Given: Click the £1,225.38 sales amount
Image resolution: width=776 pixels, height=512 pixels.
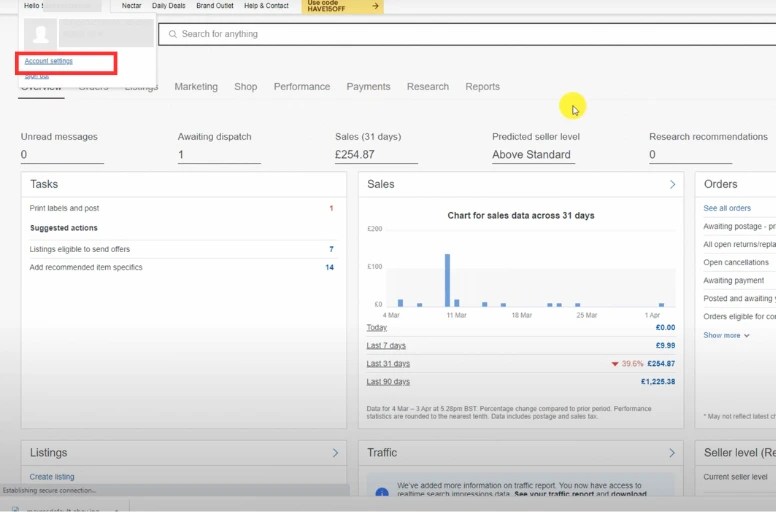Looking at the screenshot, I should coord(658,381).
